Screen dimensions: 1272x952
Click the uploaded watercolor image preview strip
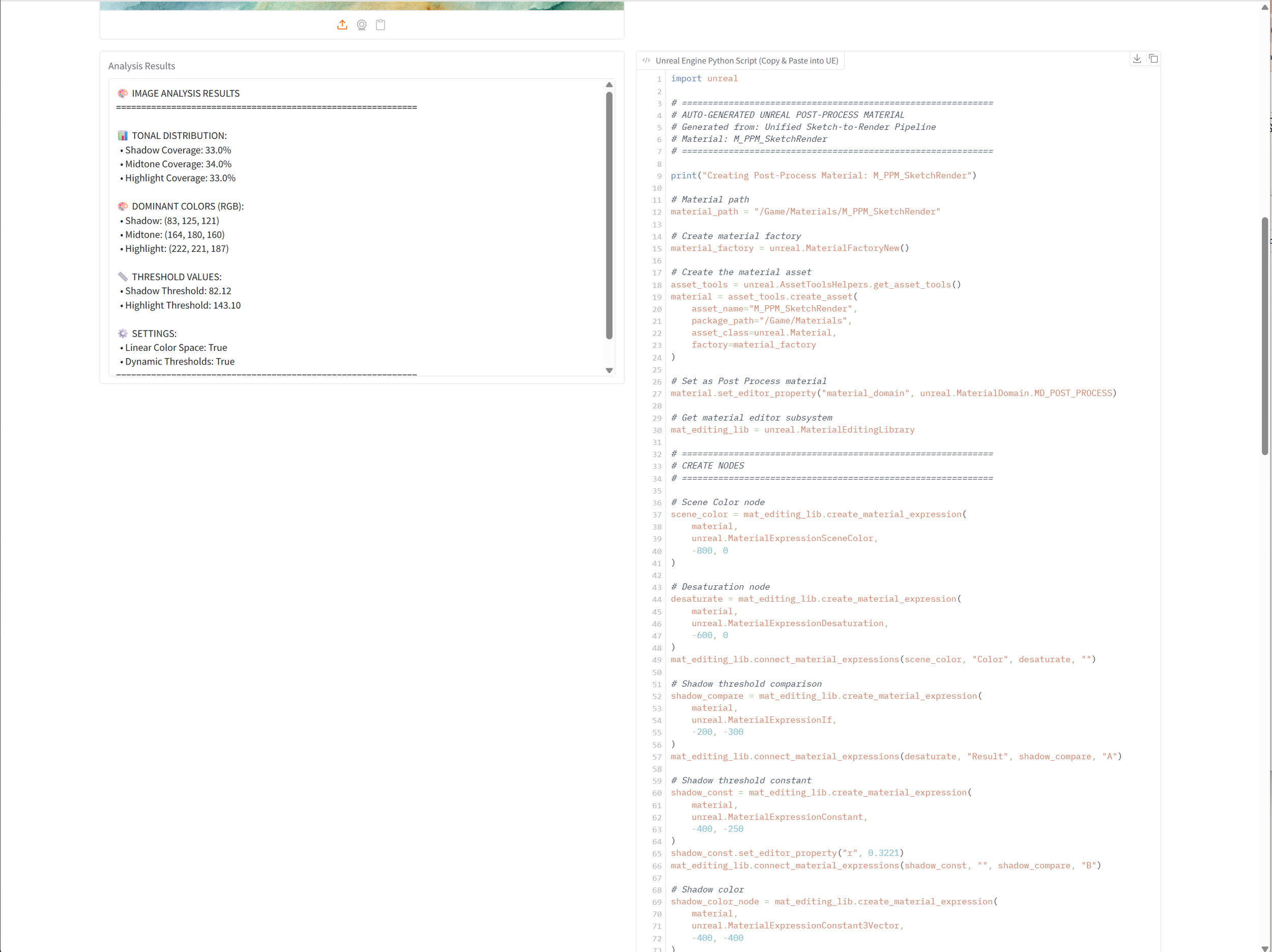(362, 5)
